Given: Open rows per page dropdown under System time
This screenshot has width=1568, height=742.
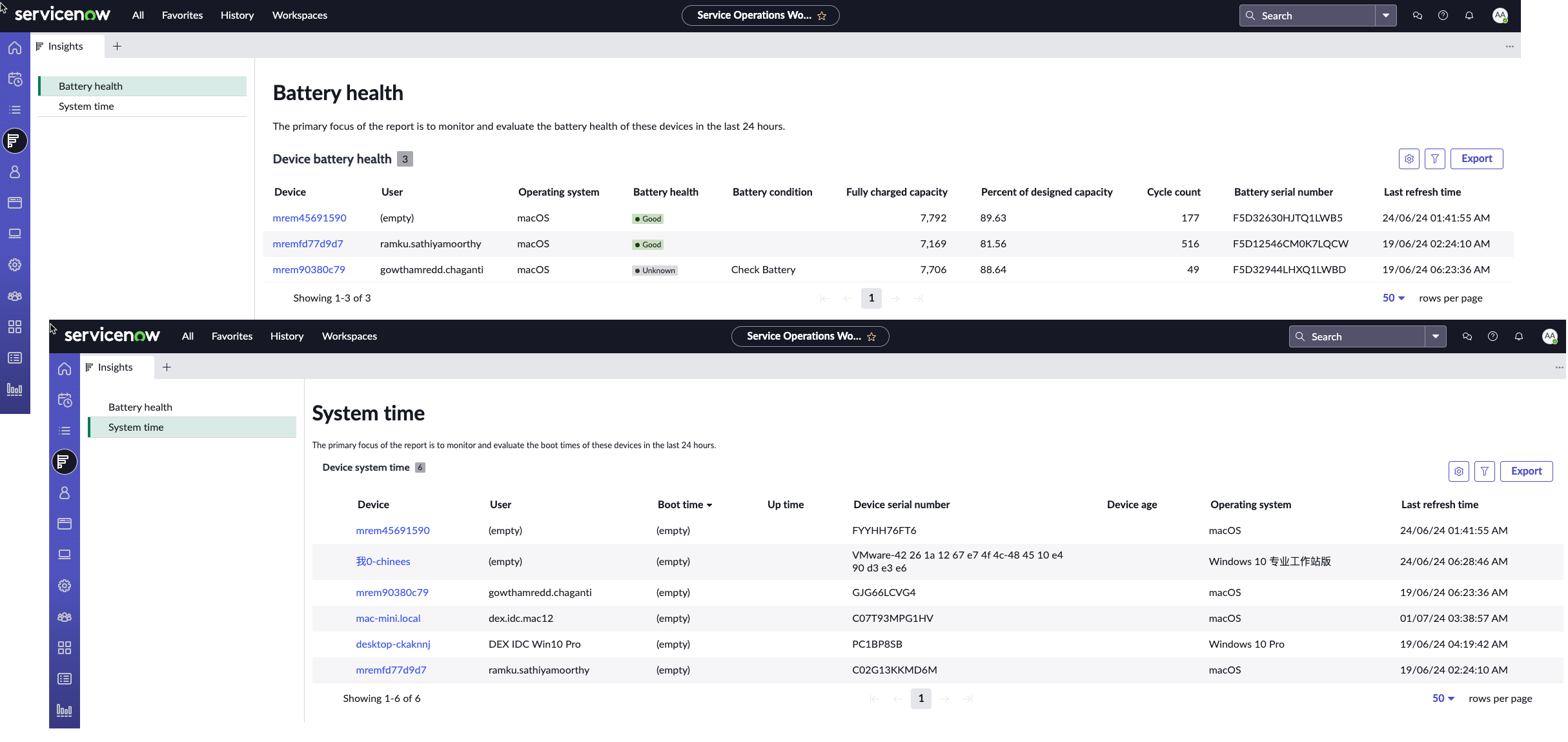Looking at the screenshot, I should click(1443, 699).
